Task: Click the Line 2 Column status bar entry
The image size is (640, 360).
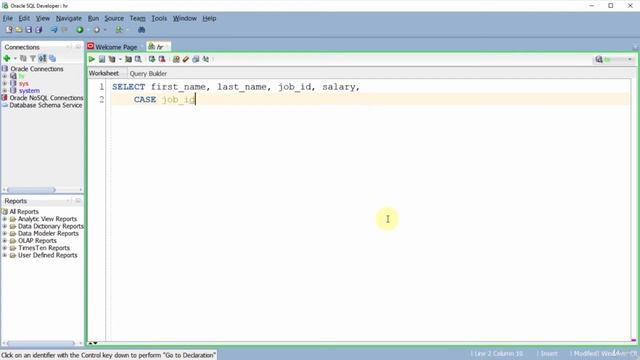Action: [497, 353]
